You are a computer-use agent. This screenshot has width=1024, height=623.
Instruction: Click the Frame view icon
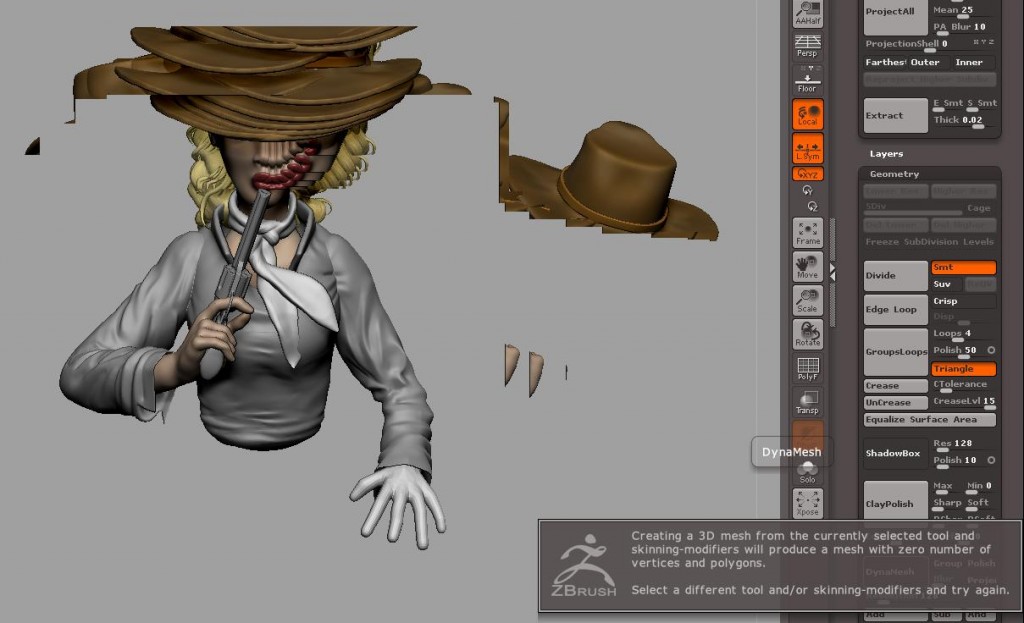point(808,233)
